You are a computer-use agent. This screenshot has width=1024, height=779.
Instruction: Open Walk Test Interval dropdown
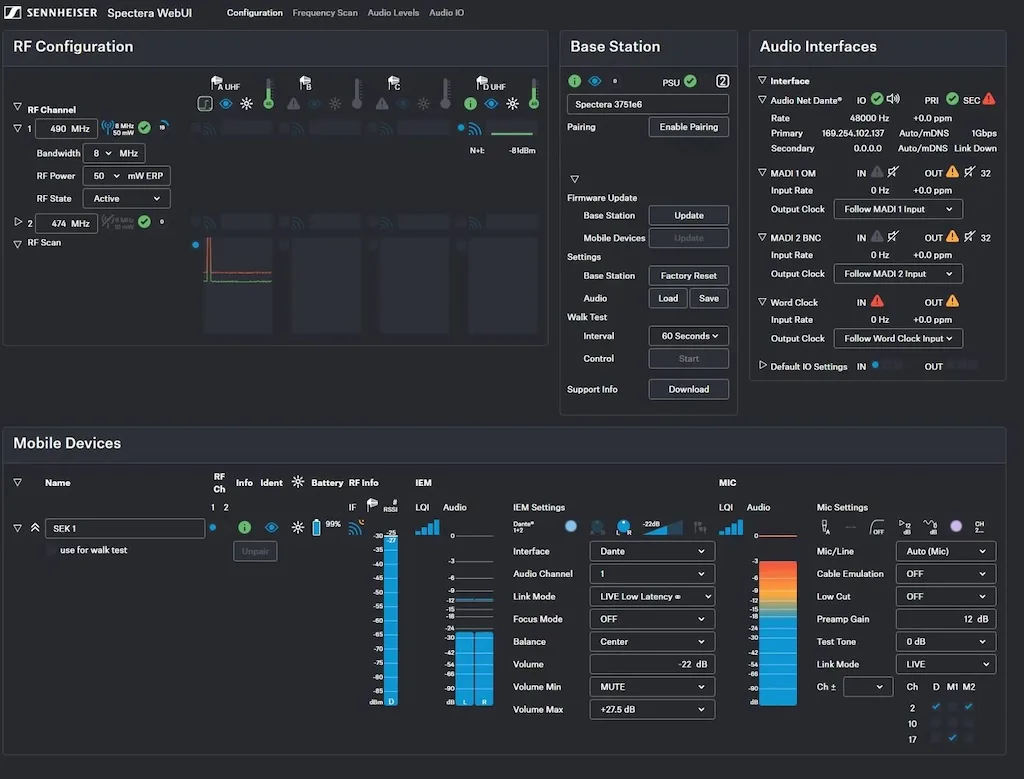click(688, 336)
